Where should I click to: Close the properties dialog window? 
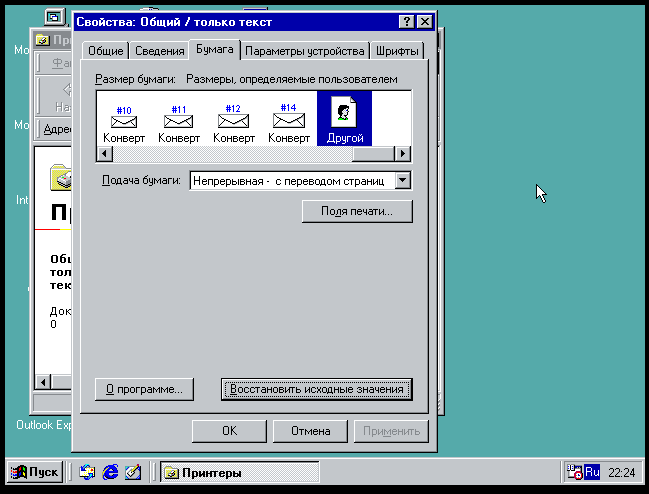pos(425,22)
